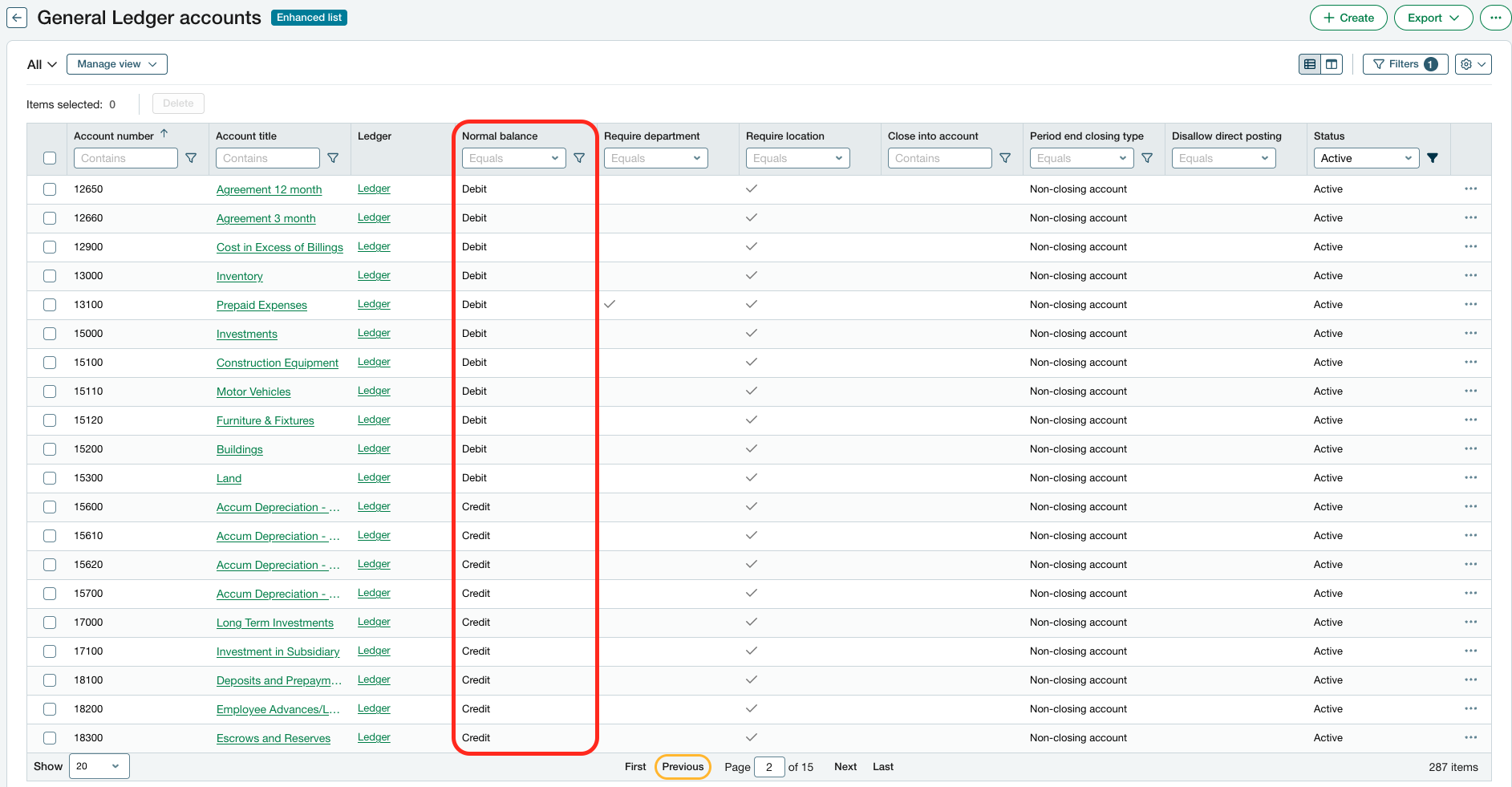
Task: Open the row actions menu for account 12650
Action: pyautogui.click(x=1469, y=189)
